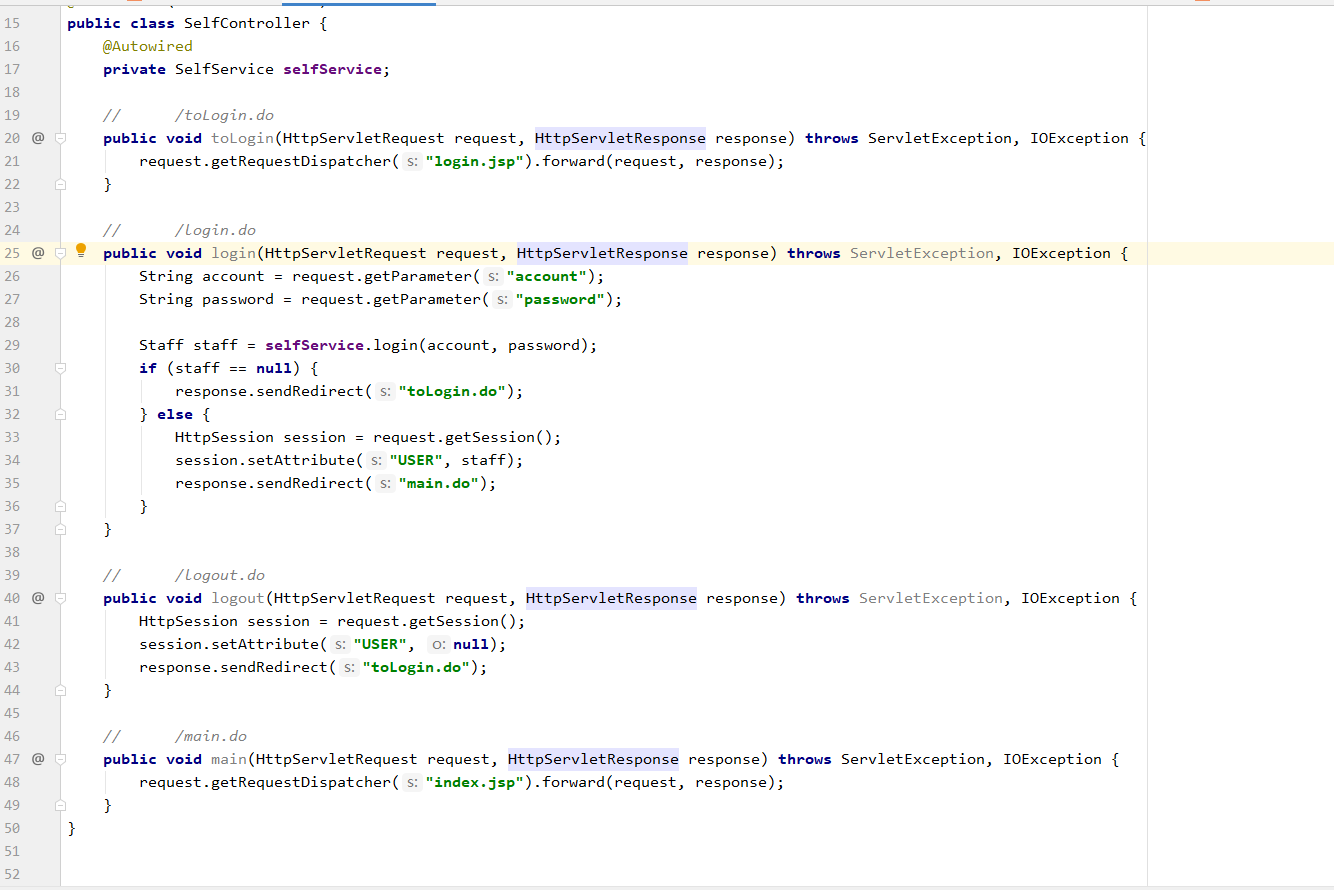The width and height of the screenshot is (1334, 890).
Task: Collapse the if block at line 30
Action: pos(60,368)
